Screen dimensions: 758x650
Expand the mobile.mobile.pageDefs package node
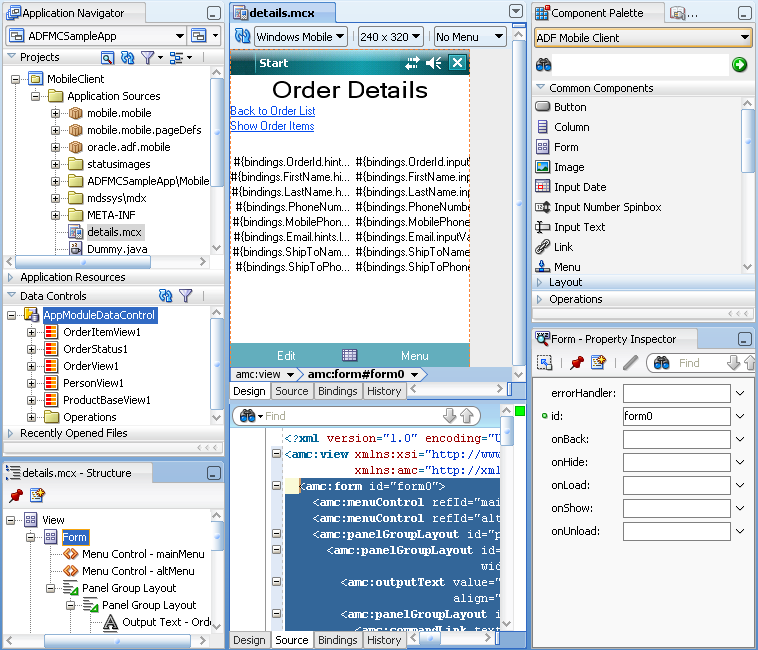55,130
